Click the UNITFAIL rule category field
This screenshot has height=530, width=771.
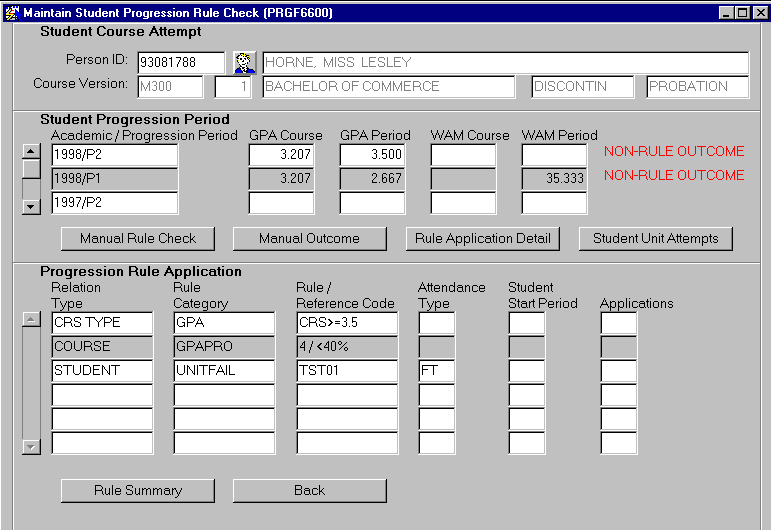click(x=224, y=371)
